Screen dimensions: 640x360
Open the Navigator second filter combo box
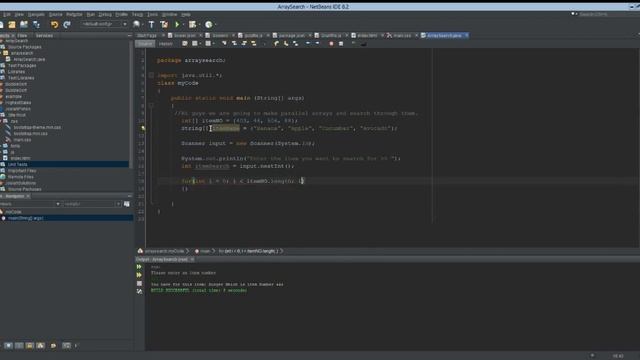click(x=92, y=204)
